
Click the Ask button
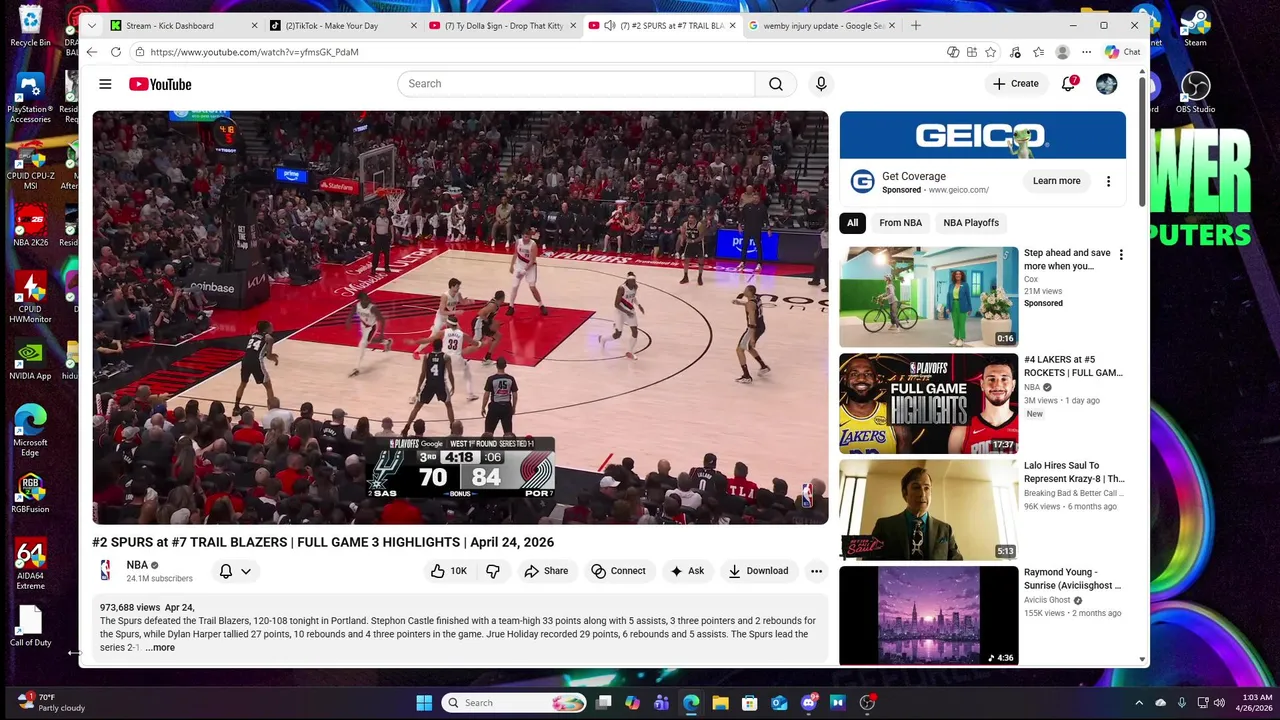[x=688, y=571]
